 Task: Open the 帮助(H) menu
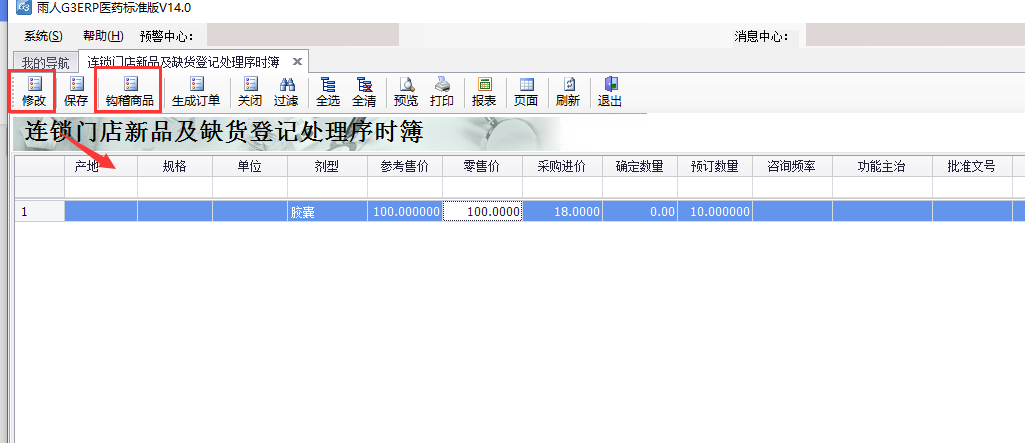(x=103, y=36)
